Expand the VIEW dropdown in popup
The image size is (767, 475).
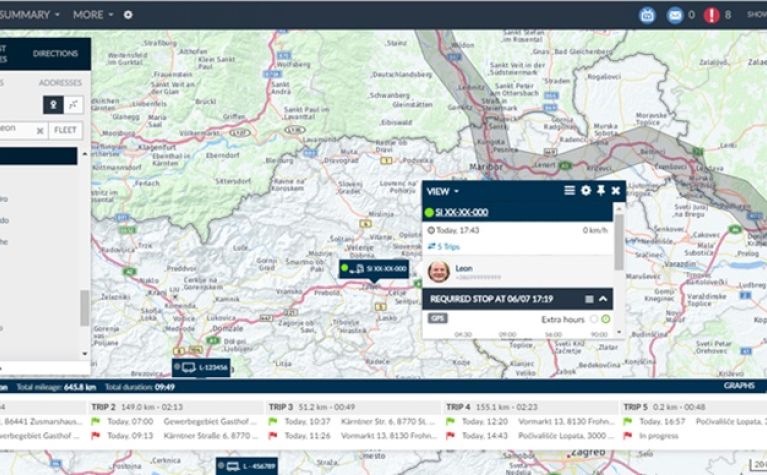pos(443,191)
